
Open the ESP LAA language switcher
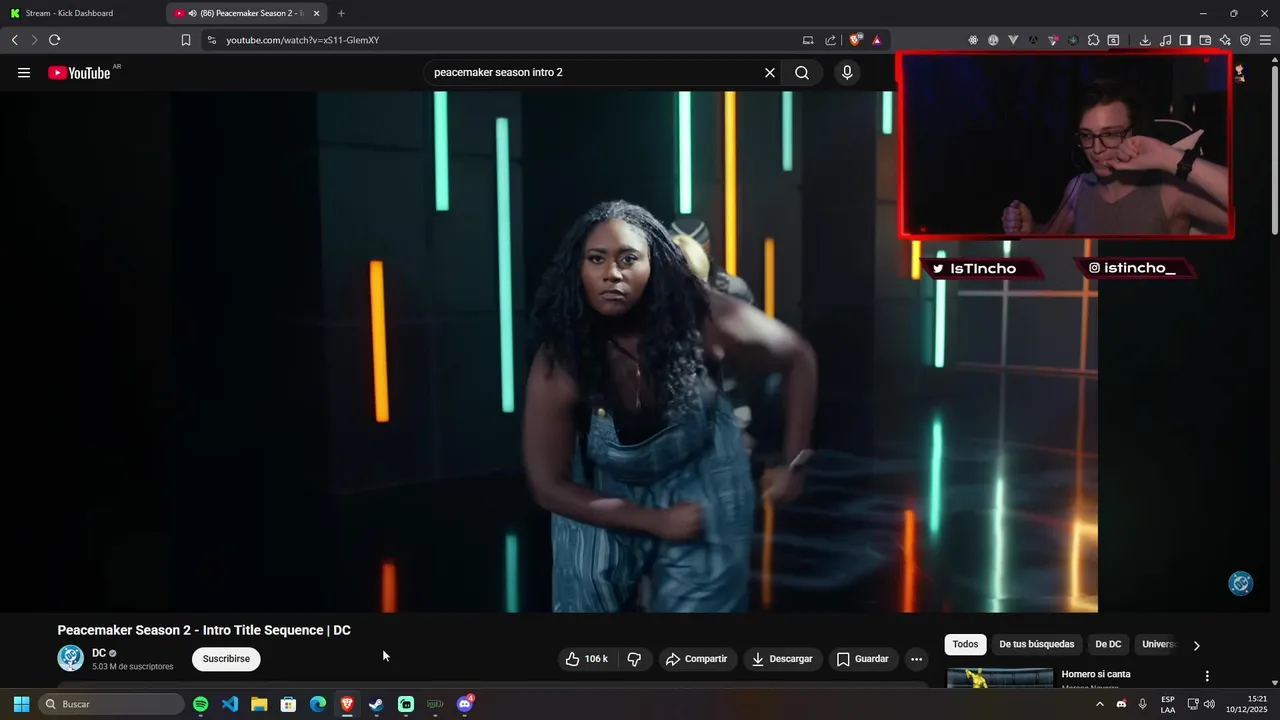1168,704
